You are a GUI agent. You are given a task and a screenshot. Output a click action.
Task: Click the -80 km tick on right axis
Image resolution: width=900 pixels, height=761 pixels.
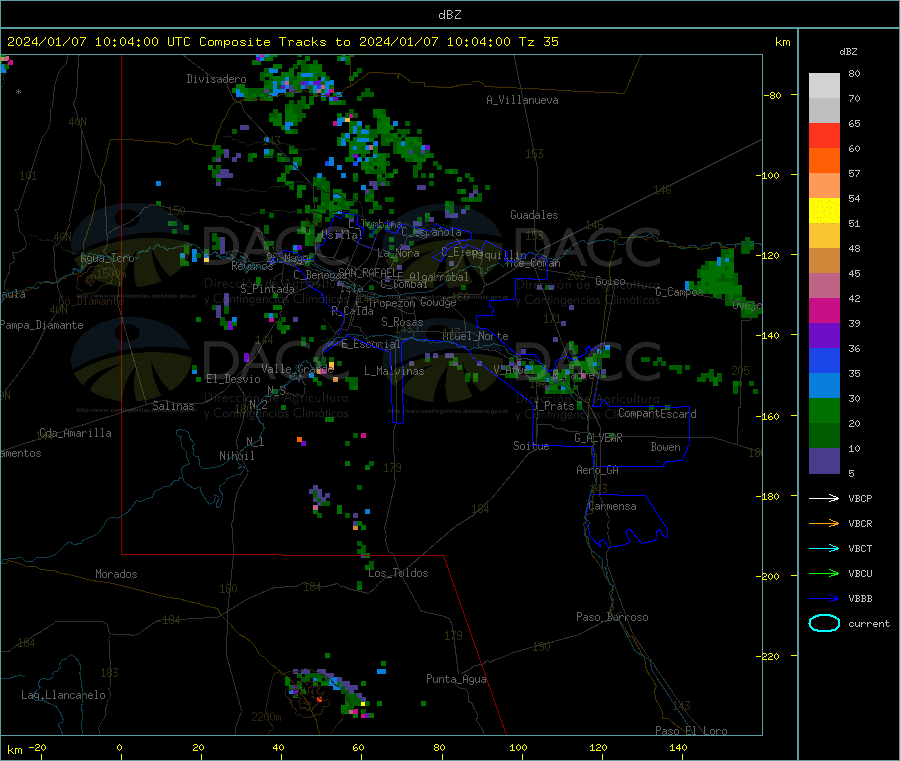773,95
